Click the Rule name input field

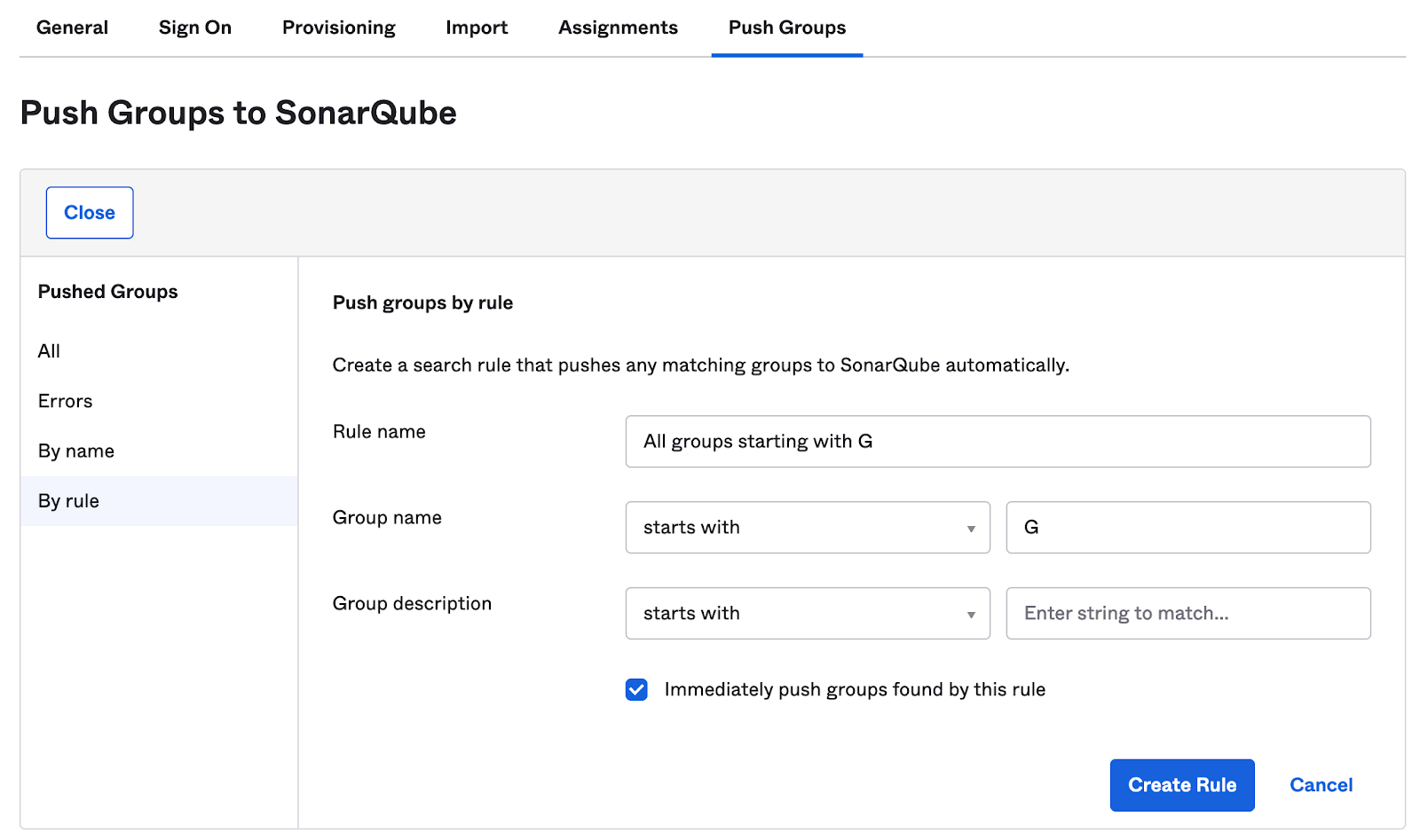pyautogui.click(x=998, y=441)
